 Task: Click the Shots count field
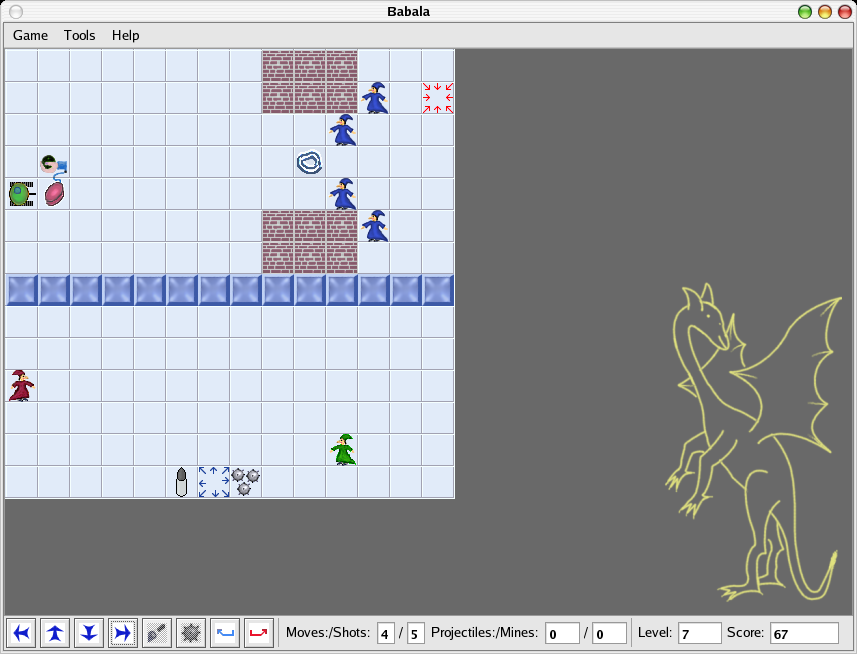click(x=415, y=633)
